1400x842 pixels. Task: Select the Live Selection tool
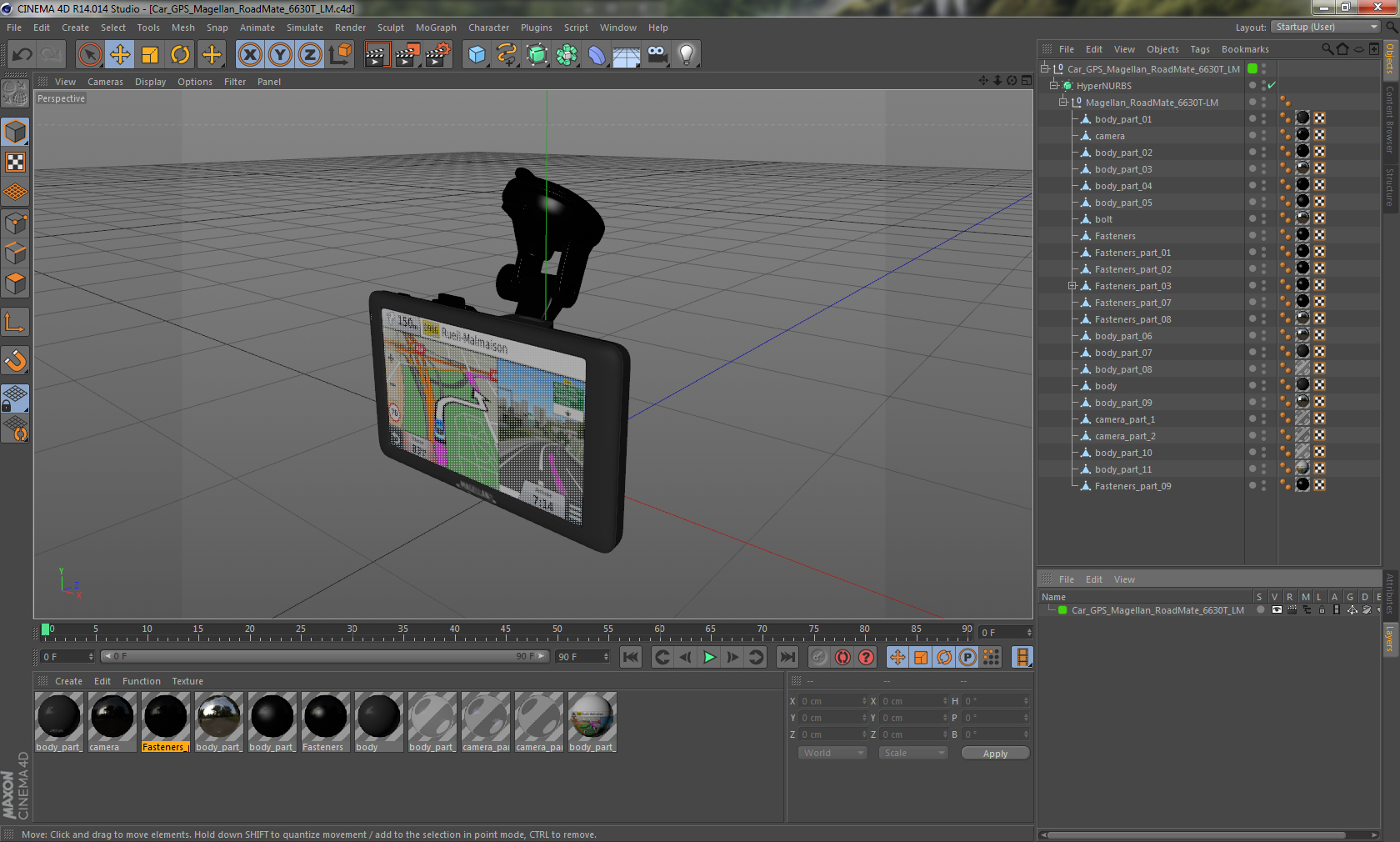(89, 55)
